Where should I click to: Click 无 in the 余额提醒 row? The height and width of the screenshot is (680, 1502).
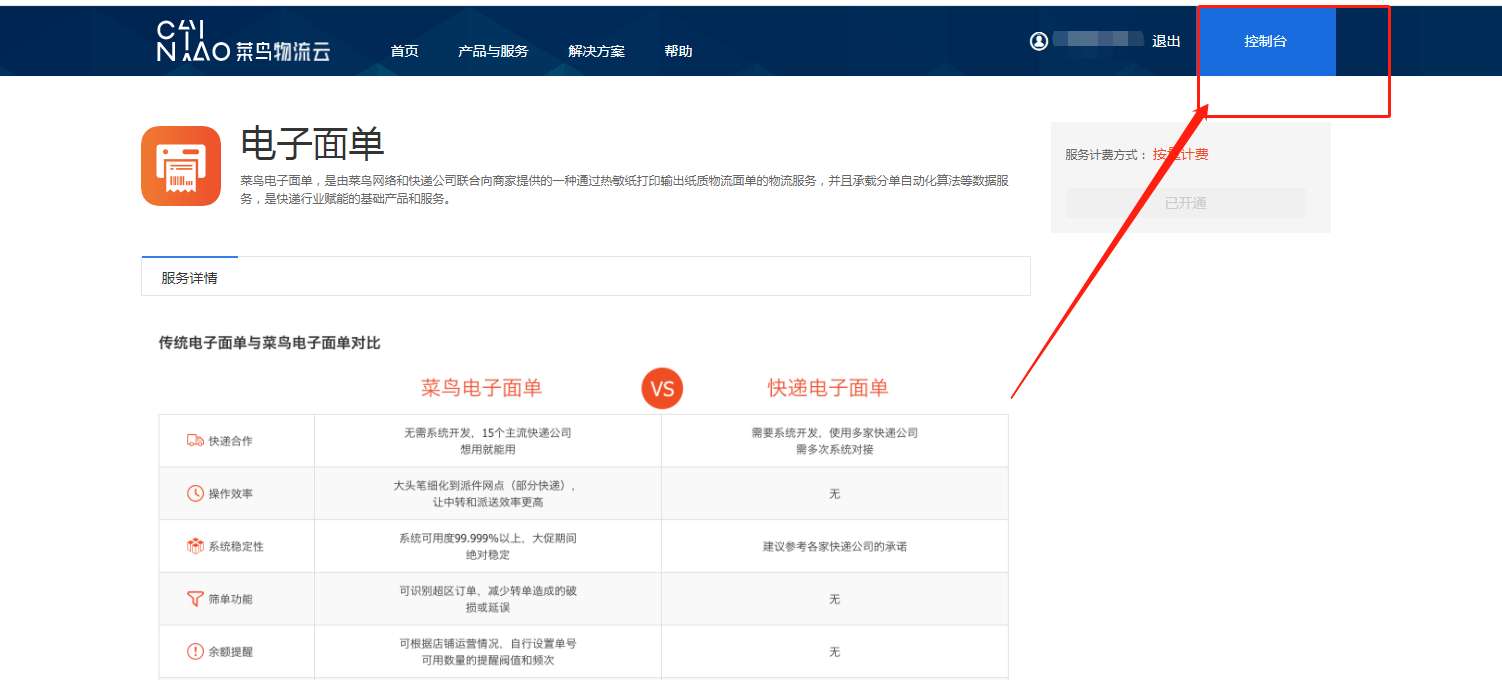point(834,652)
